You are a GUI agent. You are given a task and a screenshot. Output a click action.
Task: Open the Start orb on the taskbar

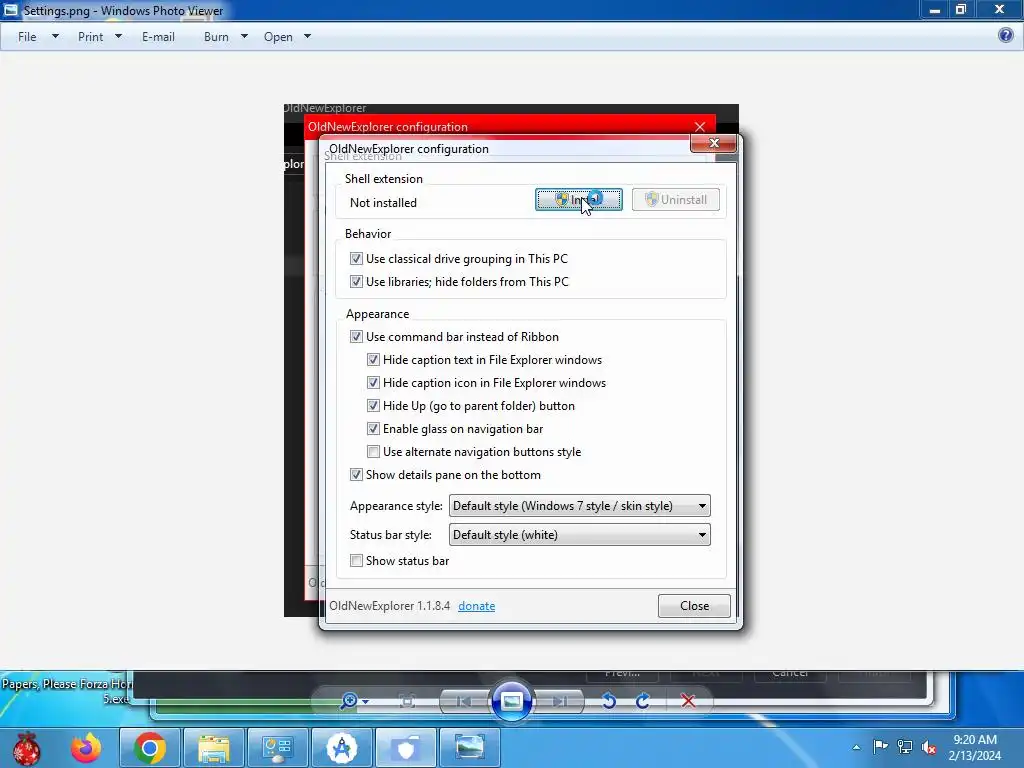click(x=26, y=748)
